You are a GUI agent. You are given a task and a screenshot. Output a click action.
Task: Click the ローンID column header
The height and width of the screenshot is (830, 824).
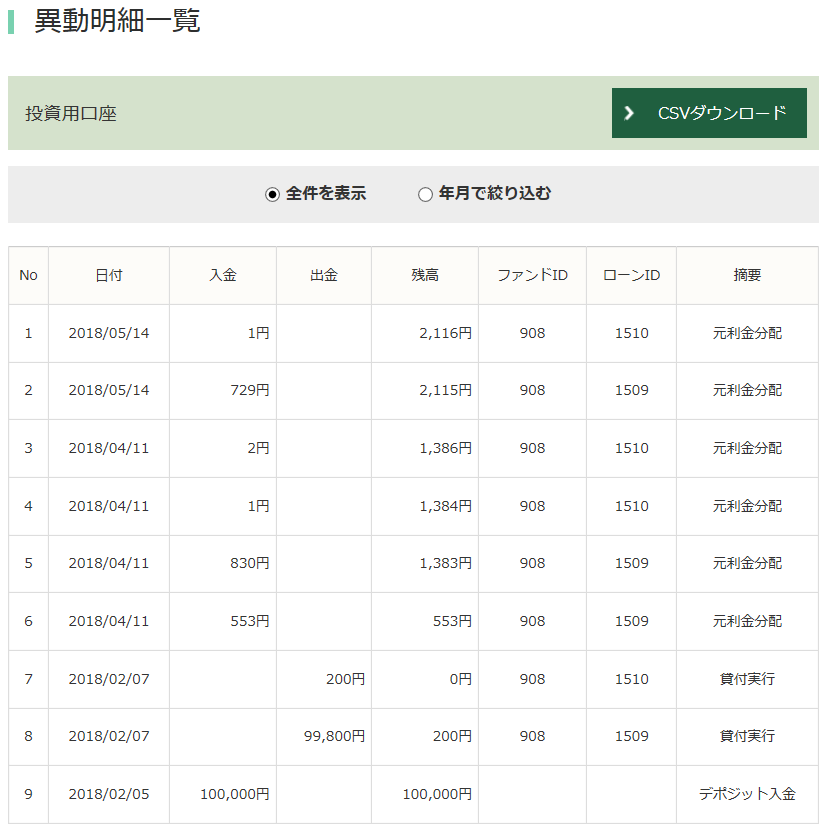(x=631, y=275)
